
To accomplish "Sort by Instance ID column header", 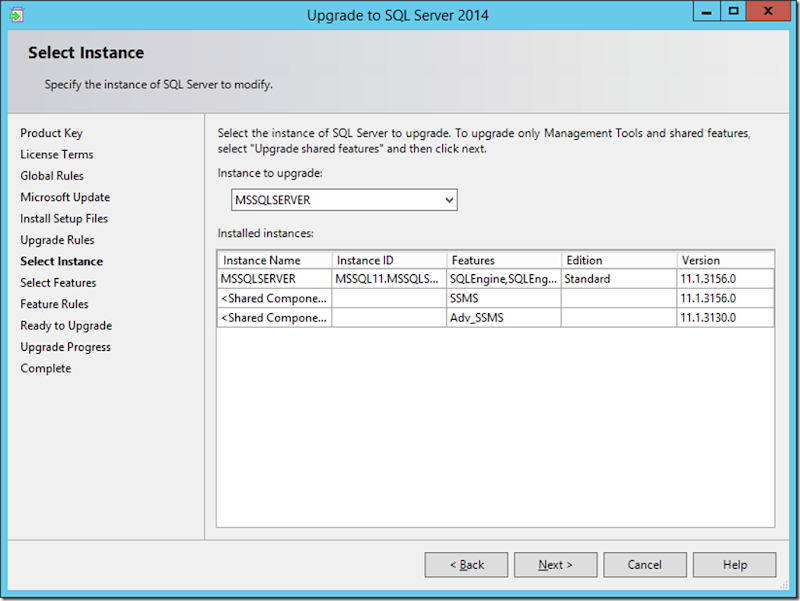I will tap(389, 260).
